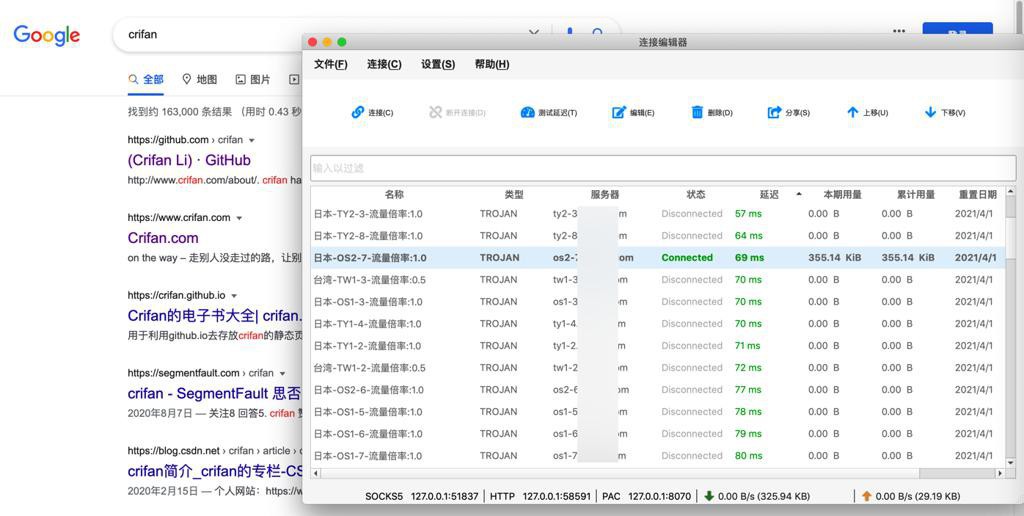Click the scroll-left arrow under the table

pos(315,473)
